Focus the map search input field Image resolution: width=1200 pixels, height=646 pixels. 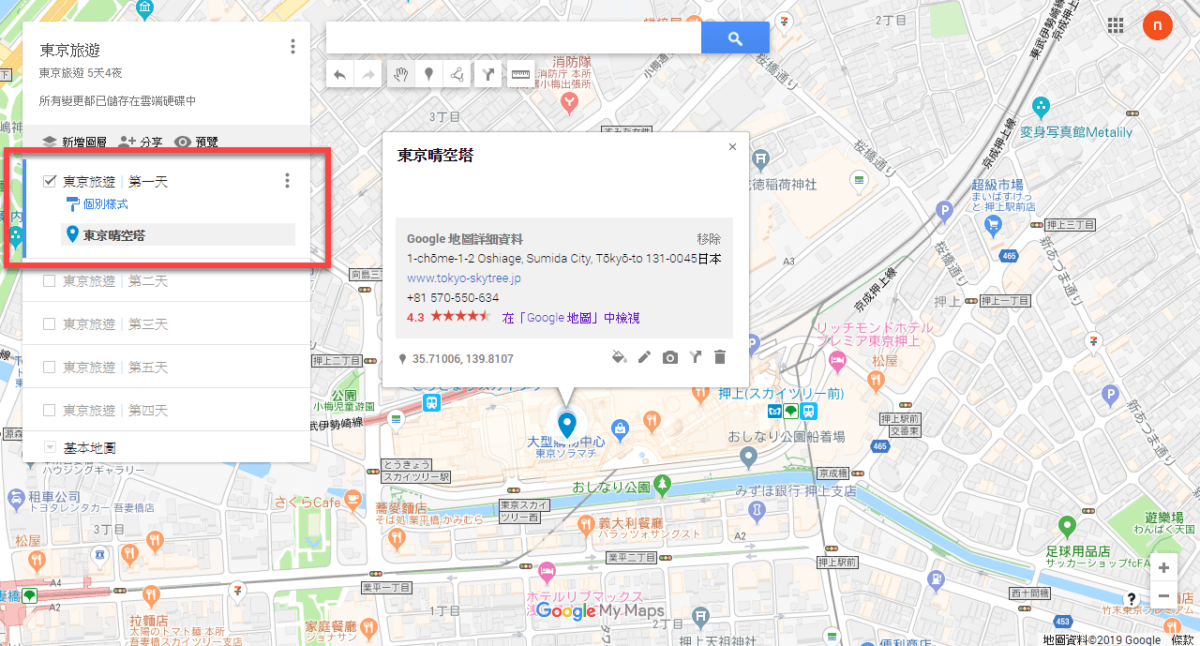(x=513, y=38)
